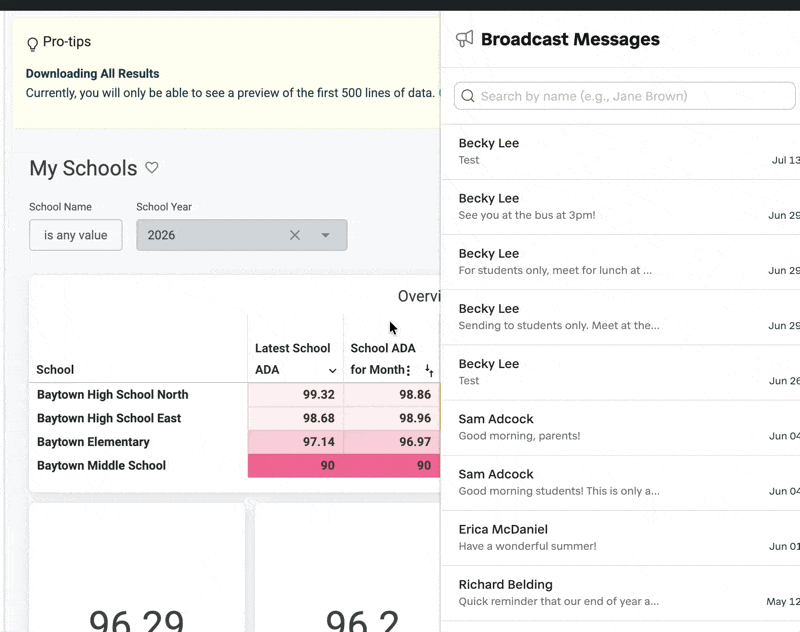The image size is (800, 632).
Task: Open Erica McDaniel's summer message
Action: [x=620, y=537]
